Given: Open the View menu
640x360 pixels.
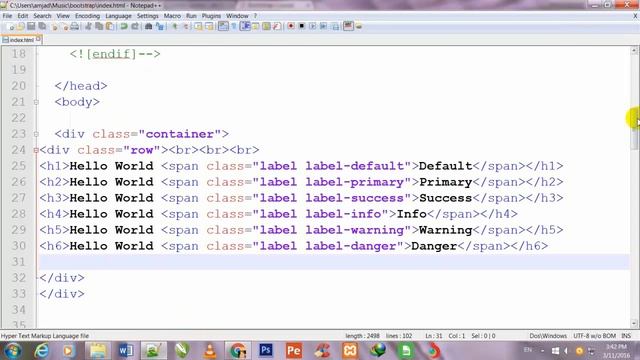Looking at the screenshot, I should 63,16.
